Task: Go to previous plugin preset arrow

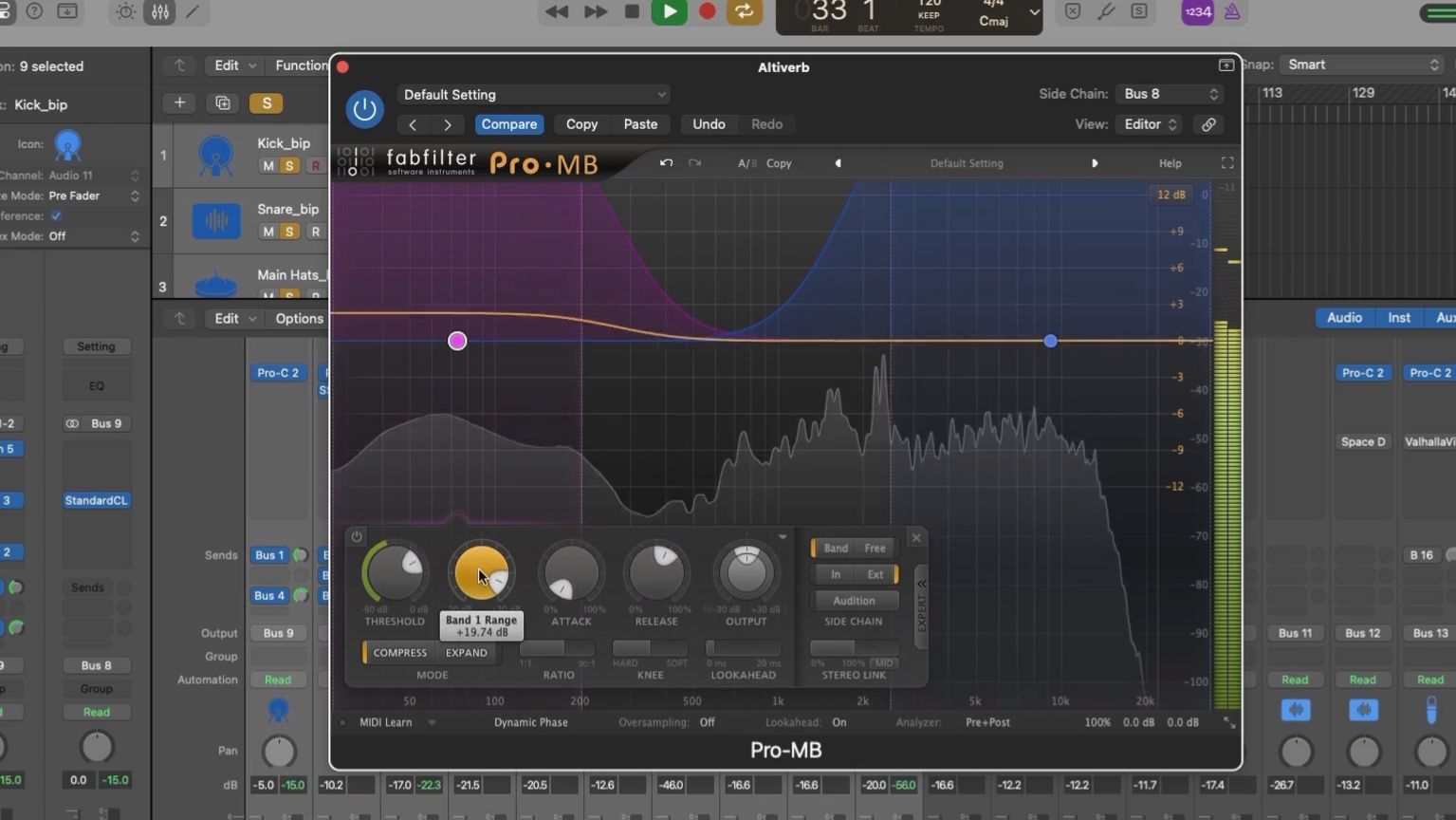Action: 413,124
